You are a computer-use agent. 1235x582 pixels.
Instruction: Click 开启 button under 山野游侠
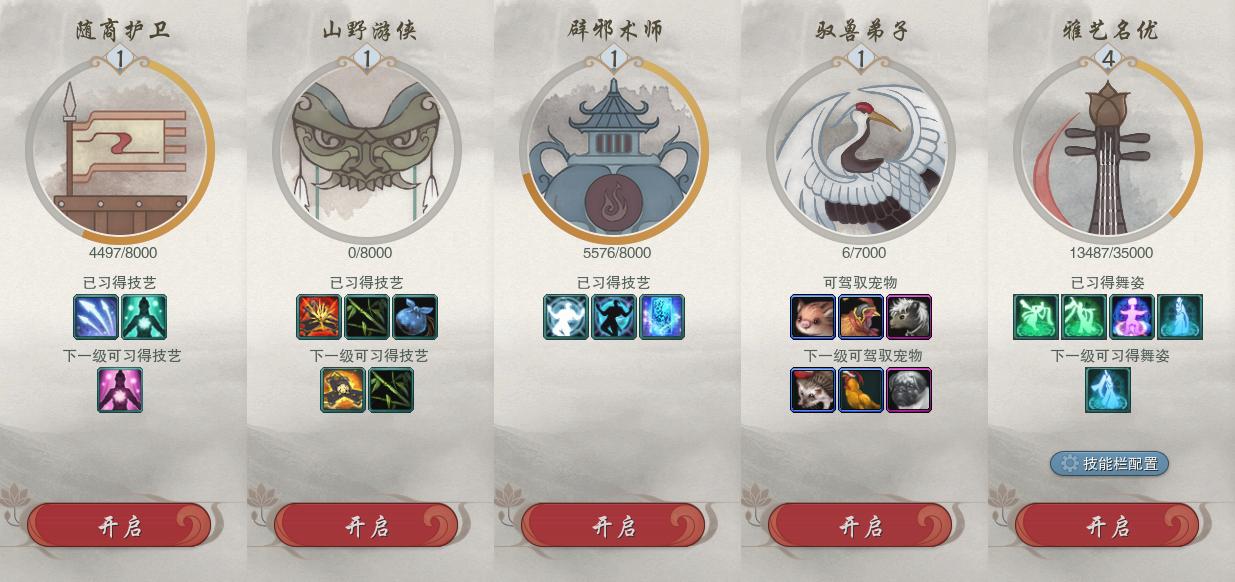pos(366,526)
